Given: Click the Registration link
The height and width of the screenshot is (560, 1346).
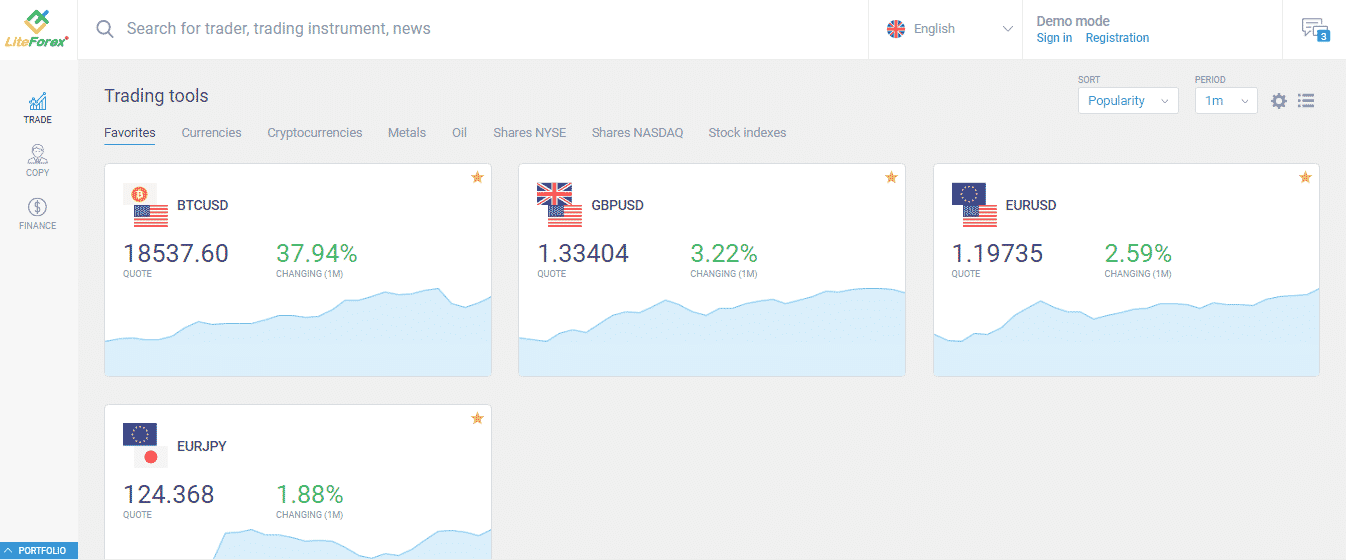Looking at the screenshot, I should point(1117,38).
